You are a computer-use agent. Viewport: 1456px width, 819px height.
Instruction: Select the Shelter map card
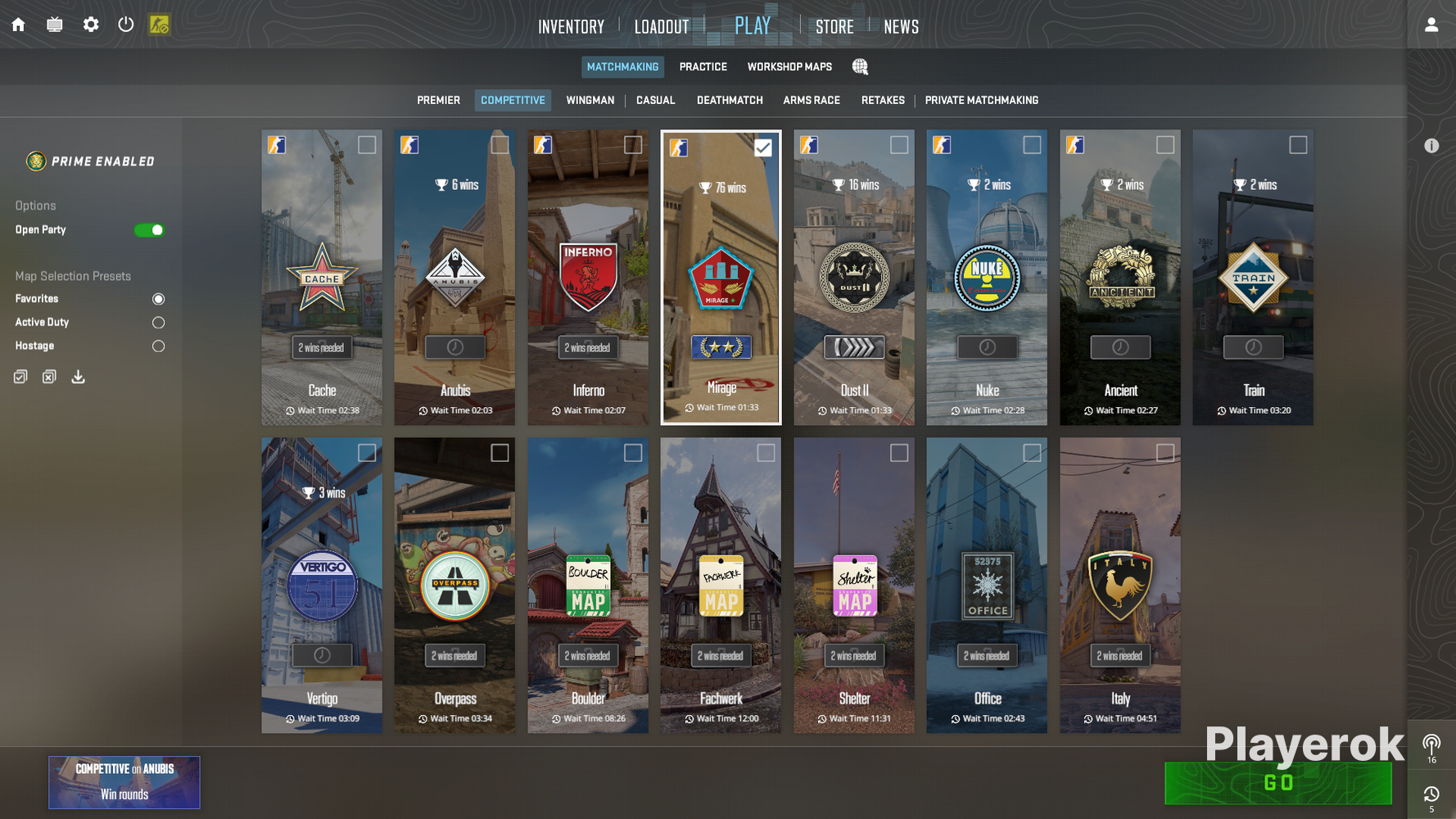pos(854,585)
